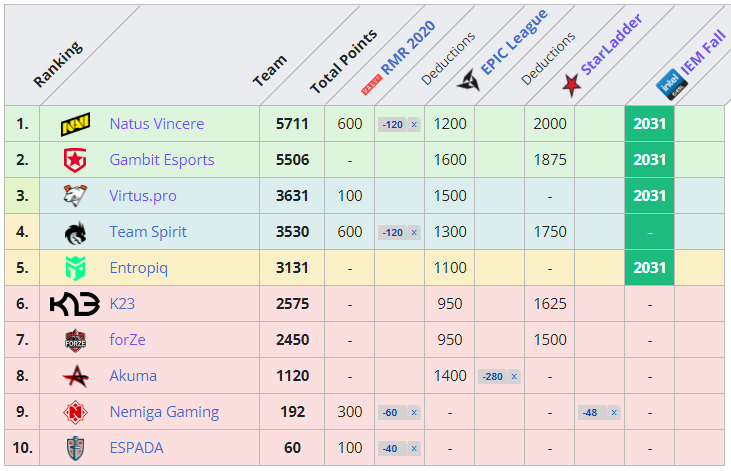The height and width of the screenshot is (471, 731).
Task: Click the Valve icon beside RMR 2020
Action: point(372,85)
